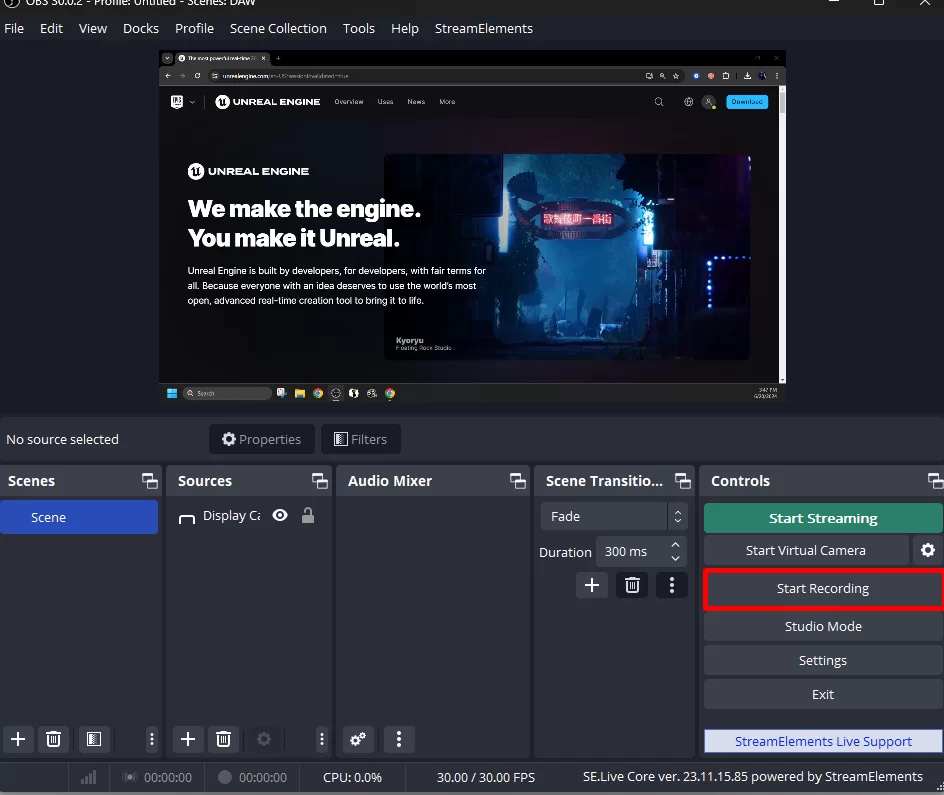Screen dimensions: 944x795
Task: Open the Scene Collection menu
Action: click(278, 28)
